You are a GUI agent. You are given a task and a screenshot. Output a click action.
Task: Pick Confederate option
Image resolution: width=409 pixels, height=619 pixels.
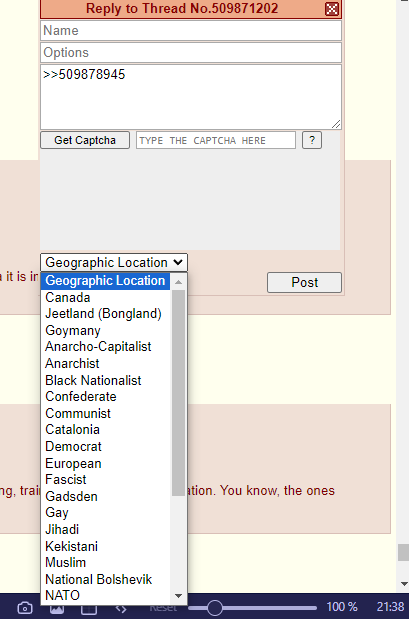tap(105, 396)
